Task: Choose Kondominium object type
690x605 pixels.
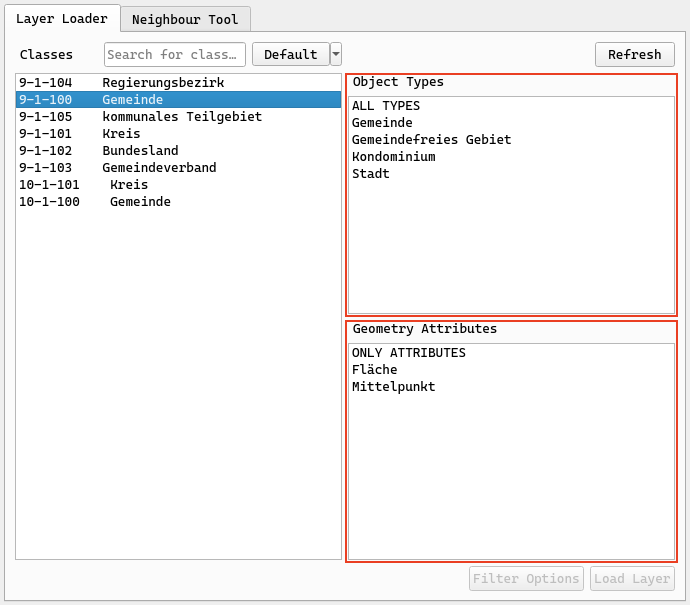Action: click(511, 157)
